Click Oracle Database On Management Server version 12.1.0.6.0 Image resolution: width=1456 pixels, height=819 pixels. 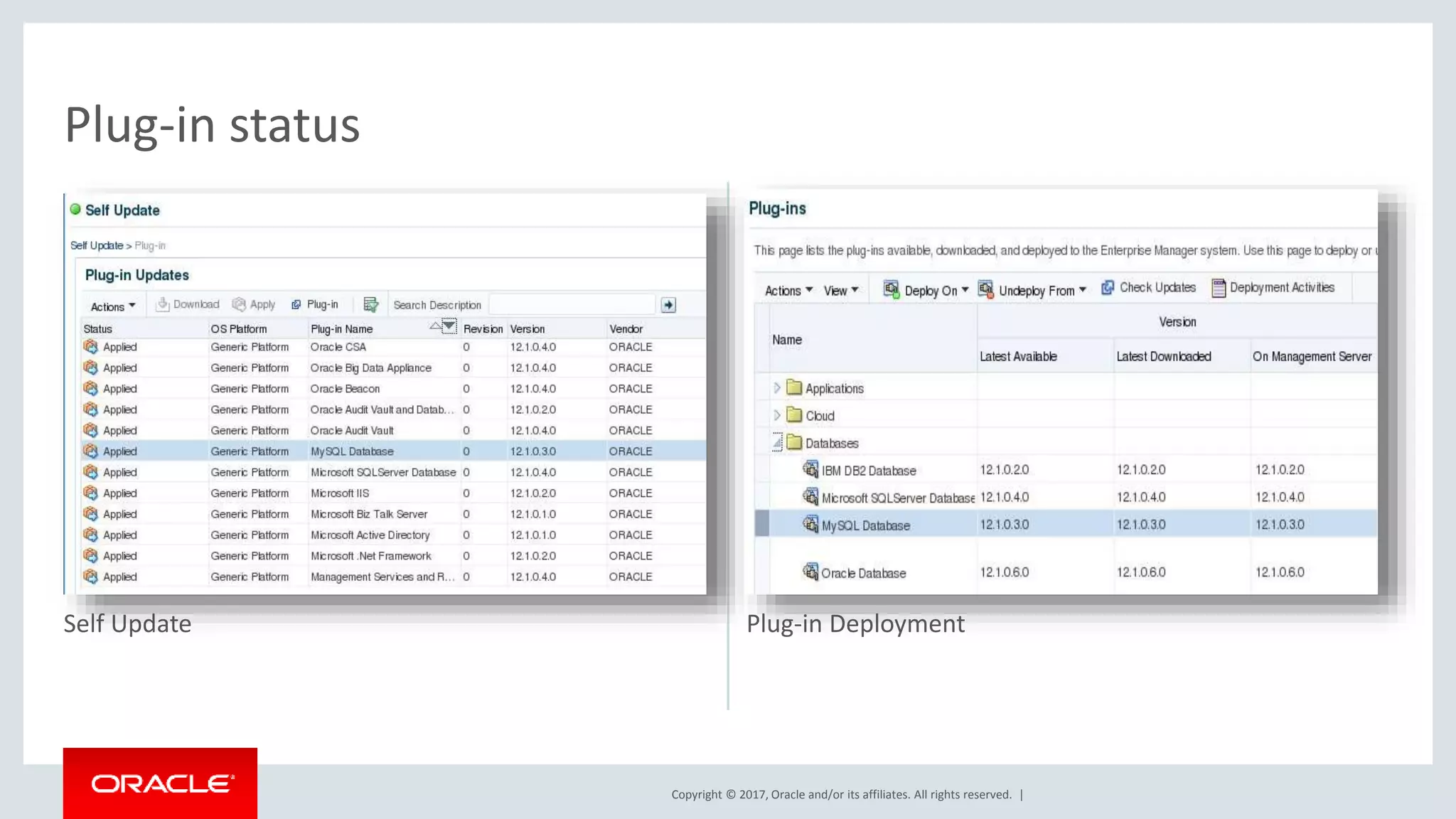click(1280, 572)
